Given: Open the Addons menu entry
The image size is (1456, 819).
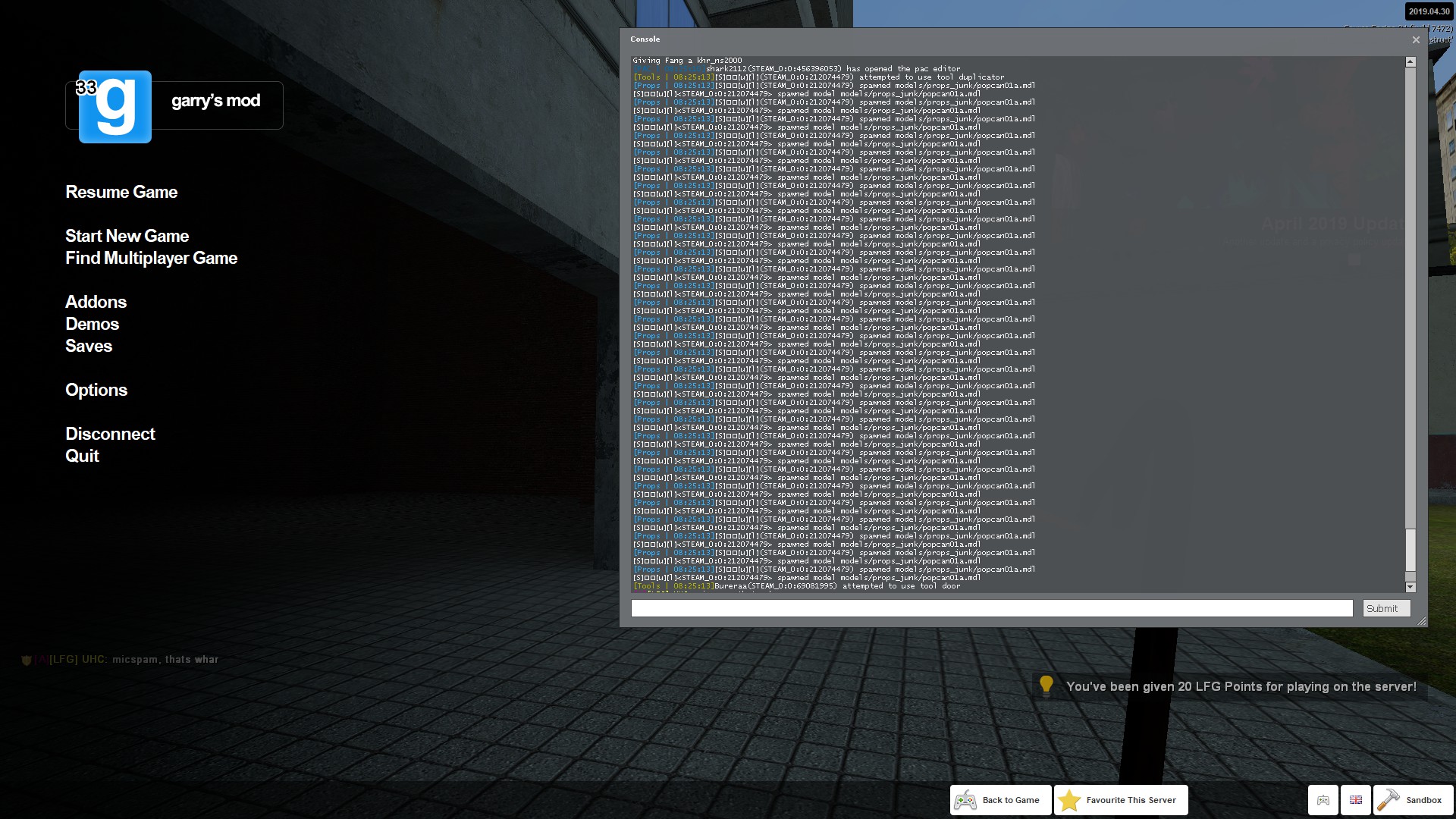Looking at the screenshot, I should (96, 302).
